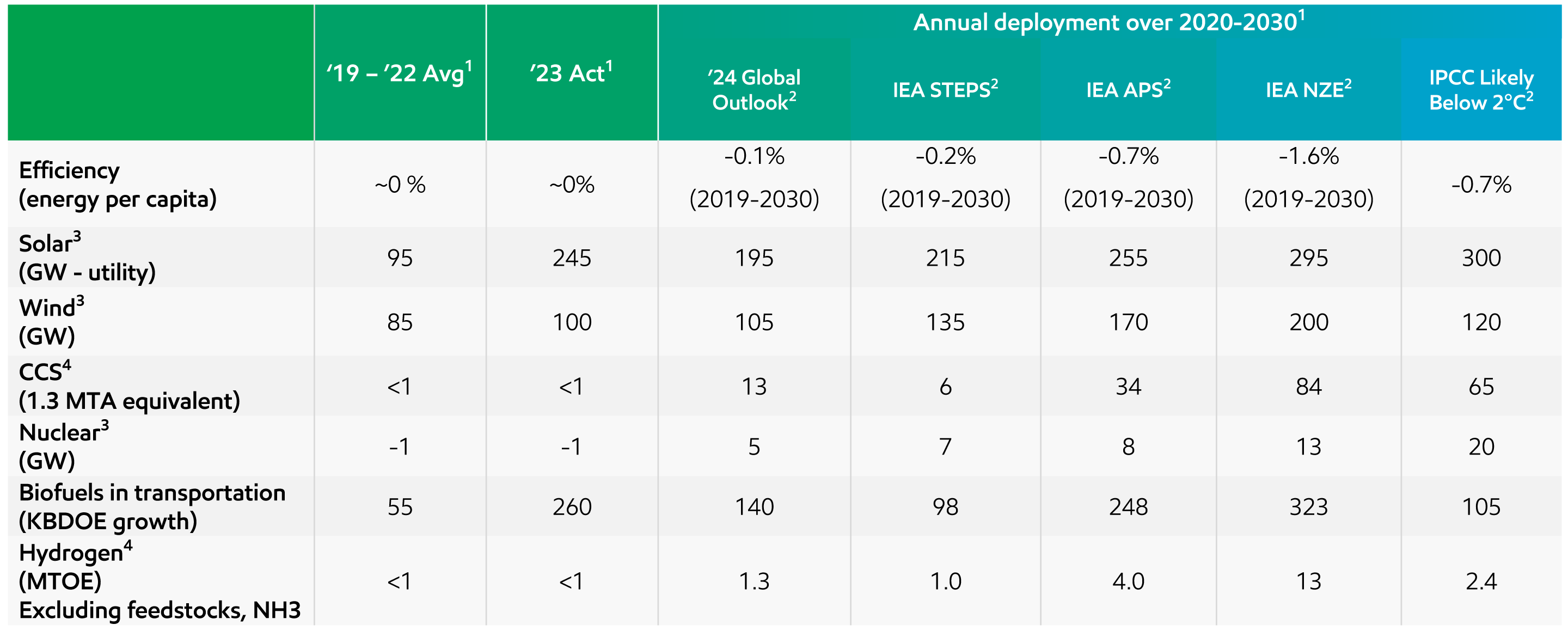
Task: Select the IEA NZE column header
Action: (x=1308, y=89)
